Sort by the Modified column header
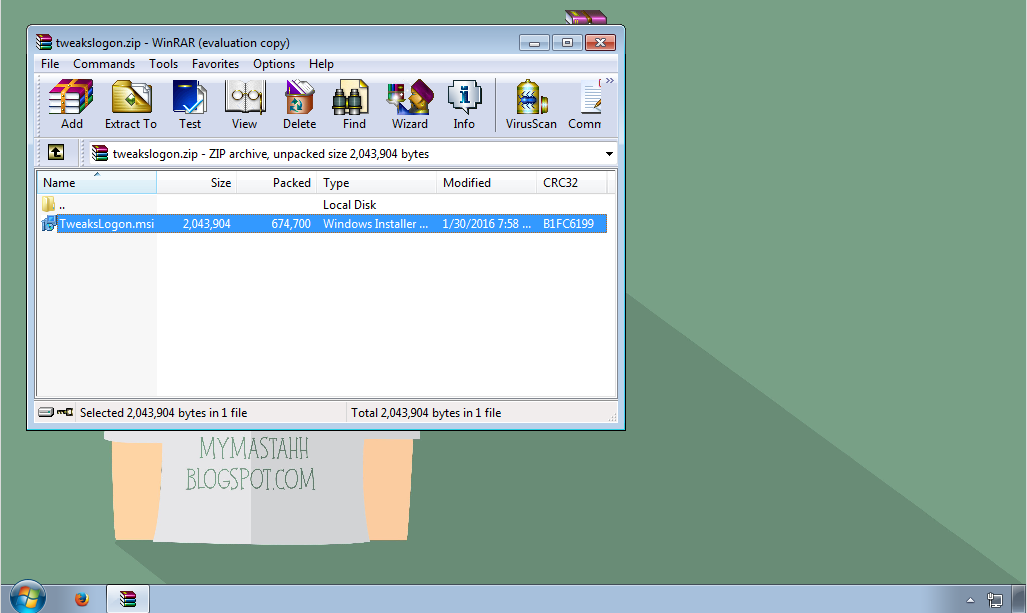This screenshot has height=613, width=1027. pyautogui.click(x=486, y=183)
